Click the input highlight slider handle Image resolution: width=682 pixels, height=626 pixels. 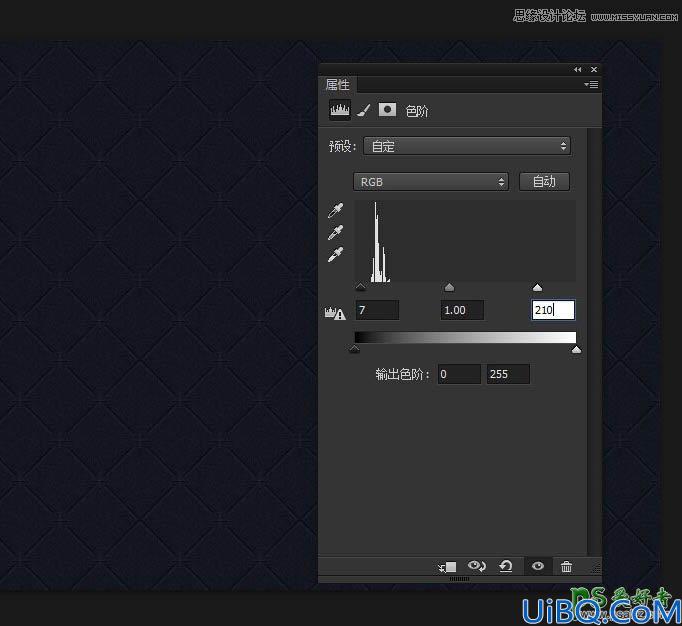[x=538, y=287]
